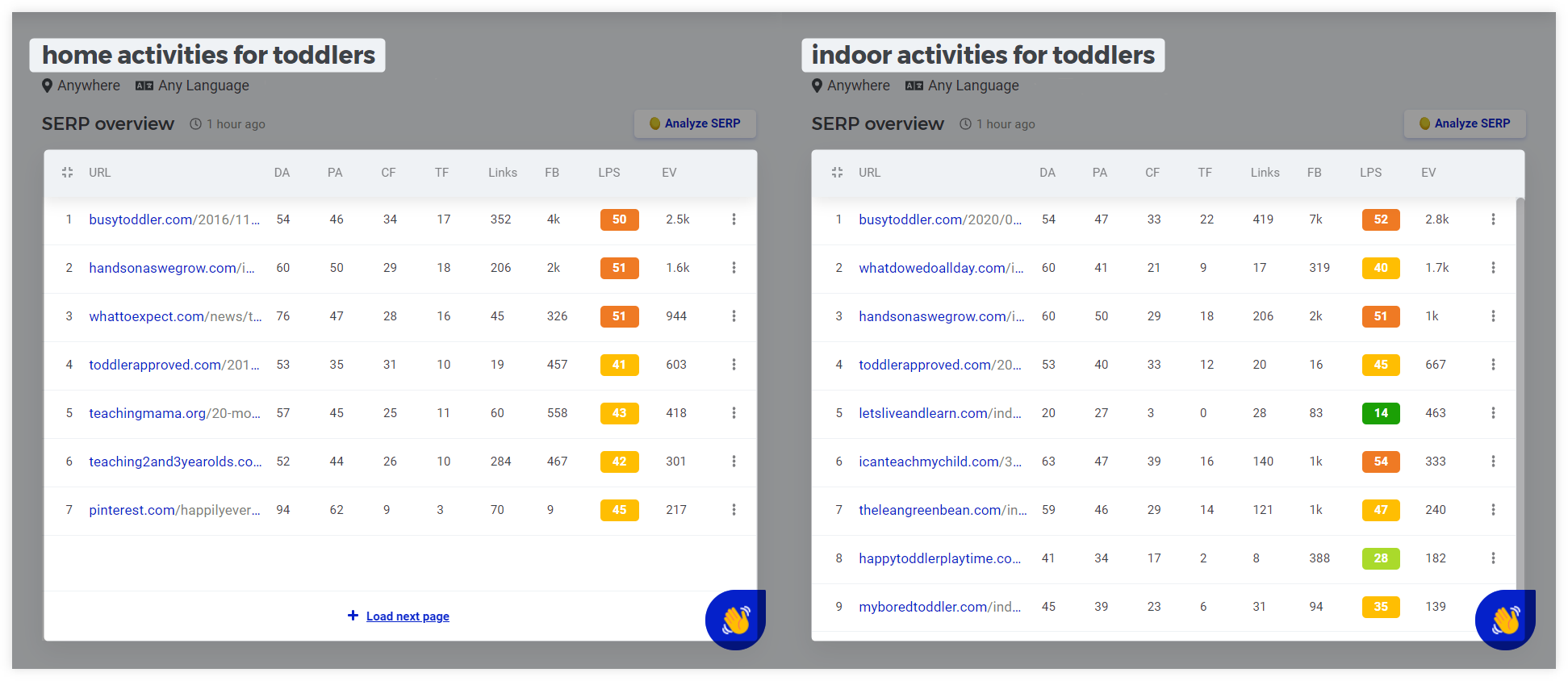Open options menu for teaching2and3yearolds row

[734, 462]
